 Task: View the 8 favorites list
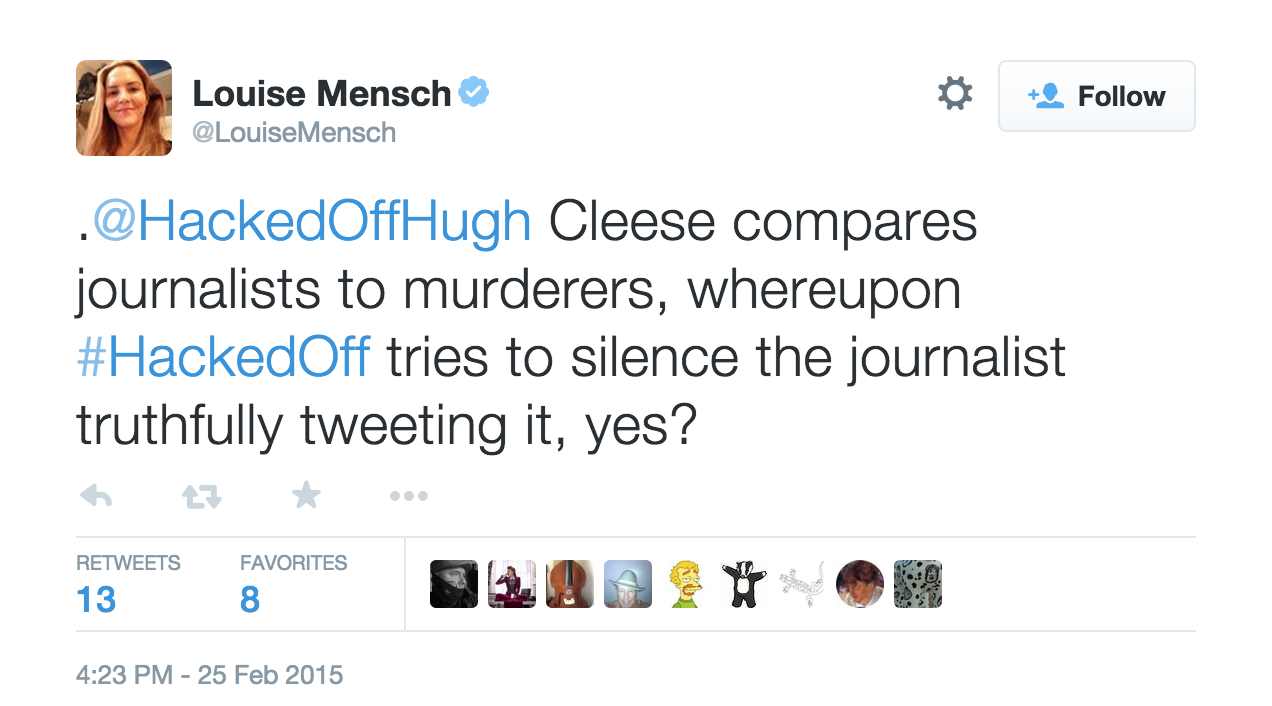[x=250, y=599]
